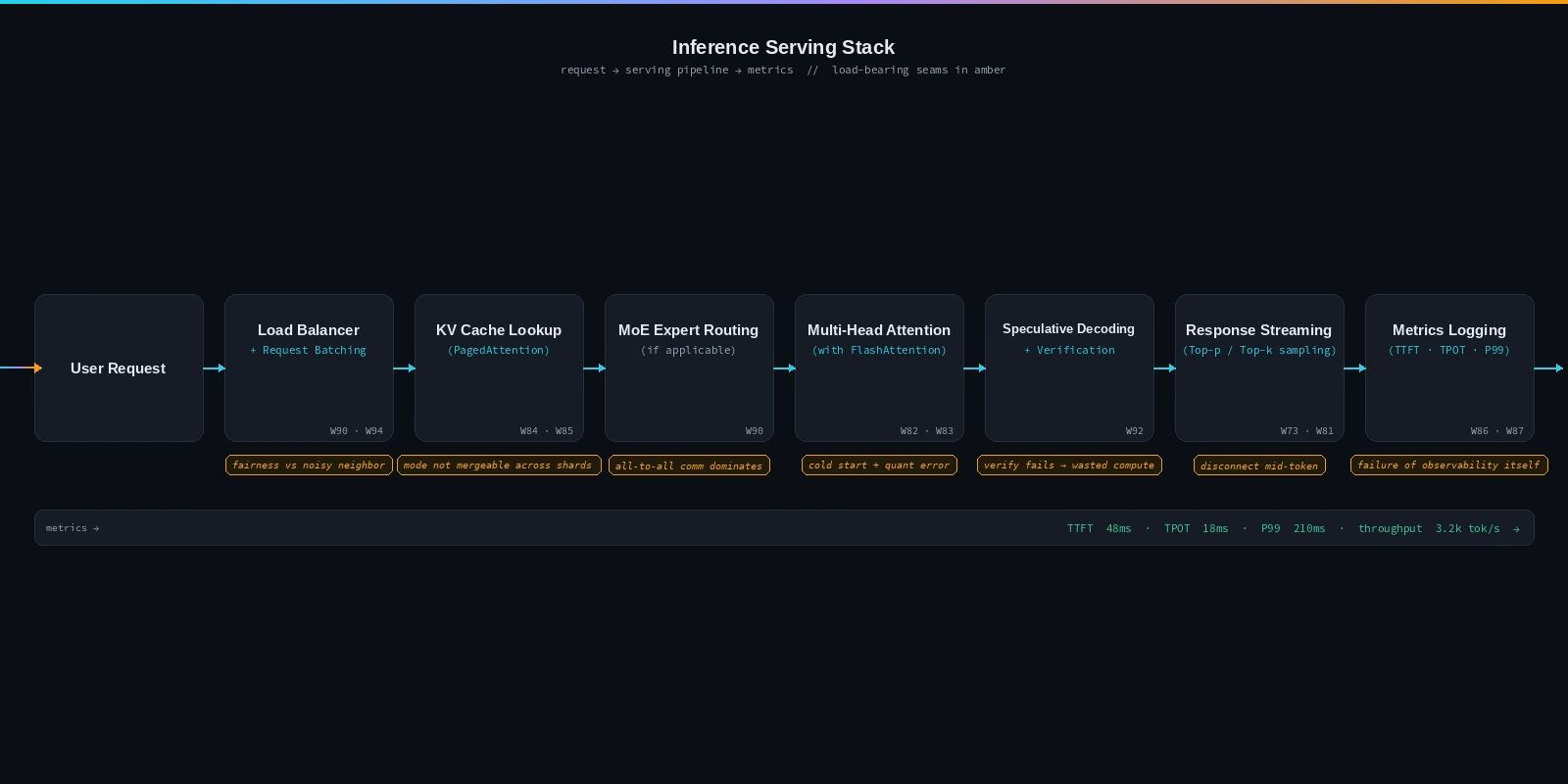
Task: Click the 'TPOT 18ms' metric
Action: (x=1196, y=528)
